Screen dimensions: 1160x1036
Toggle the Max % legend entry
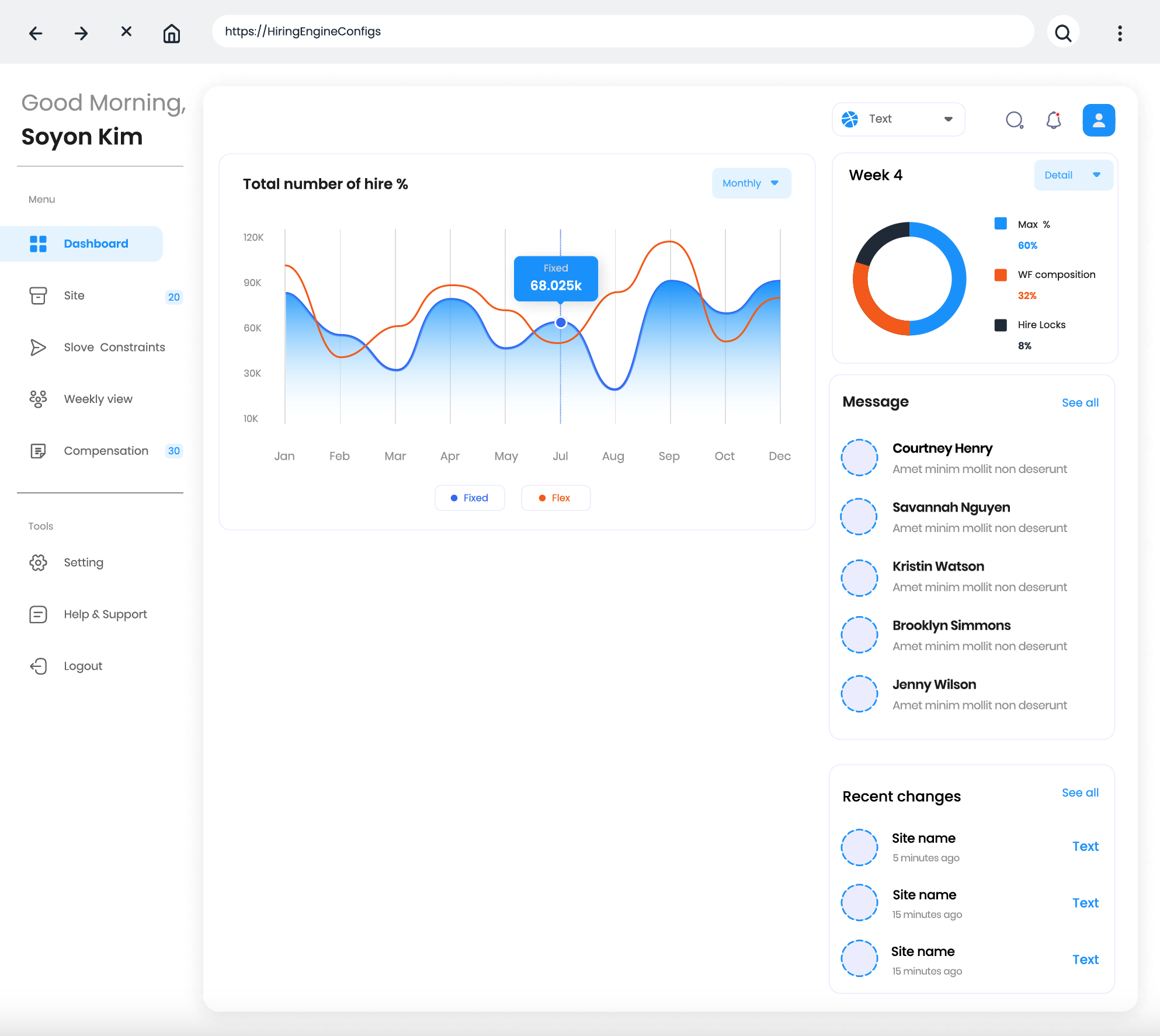(1033, 224)
